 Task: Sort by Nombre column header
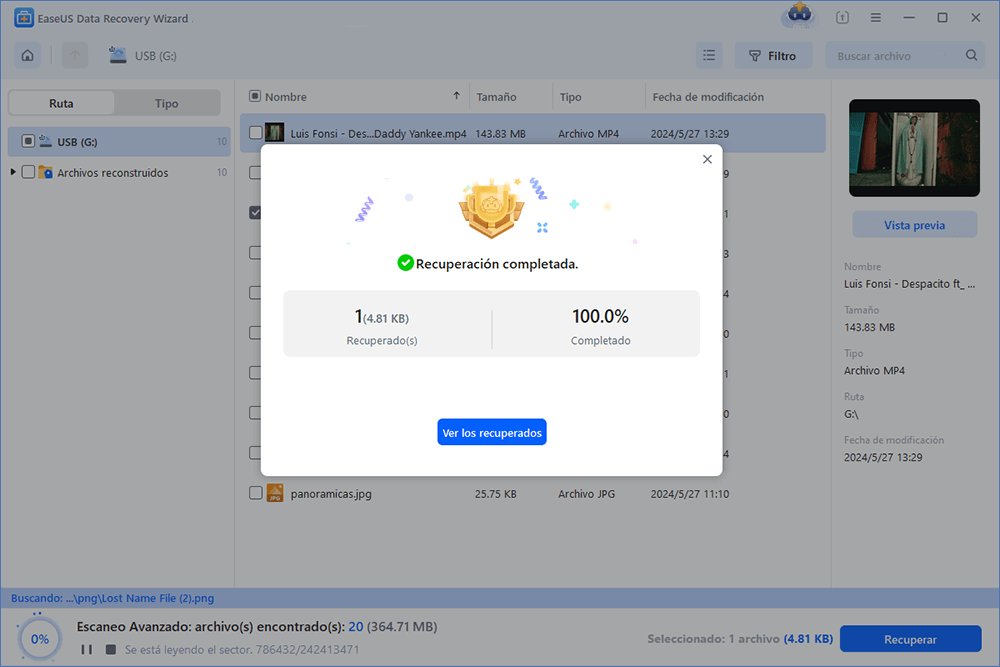[x=286, y=97]
